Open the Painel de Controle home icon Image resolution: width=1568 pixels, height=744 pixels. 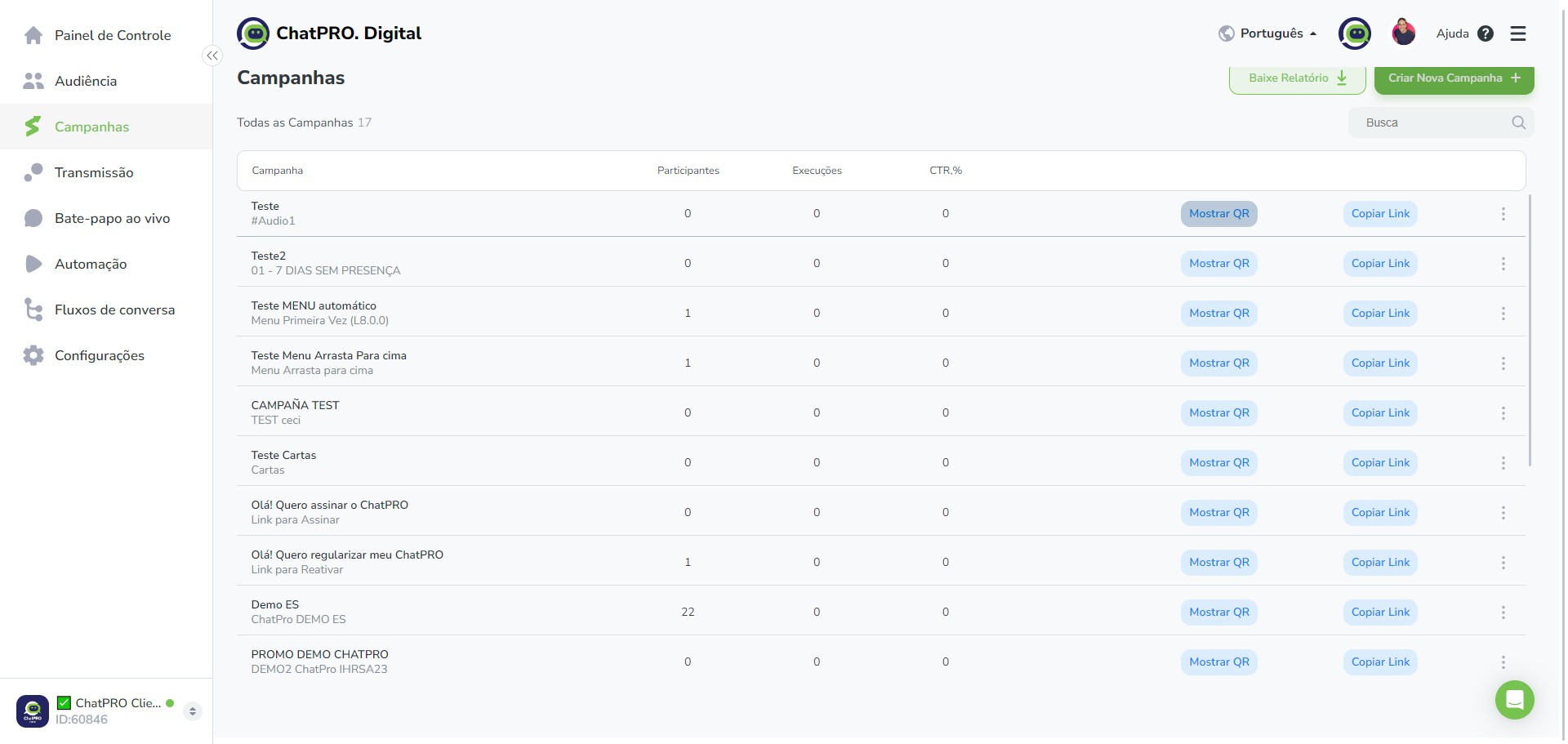click(33, 35)
